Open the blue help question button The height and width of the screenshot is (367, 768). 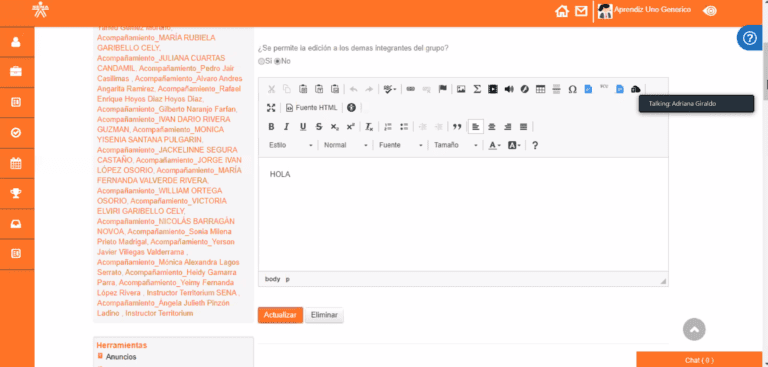[x=749, y=38]
